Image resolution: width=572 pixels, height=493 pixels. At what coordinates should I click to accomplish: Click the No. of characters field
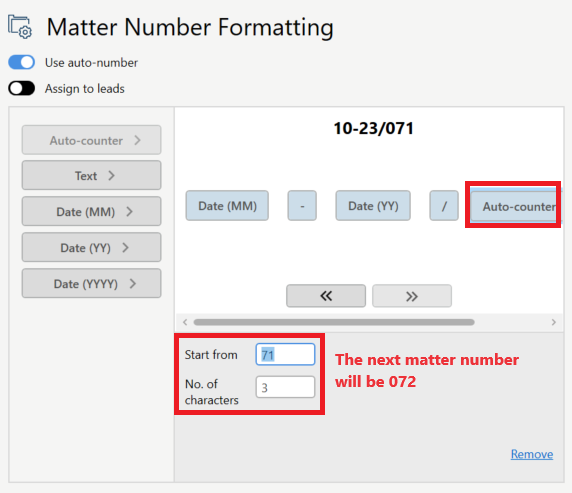coord(285,387)
